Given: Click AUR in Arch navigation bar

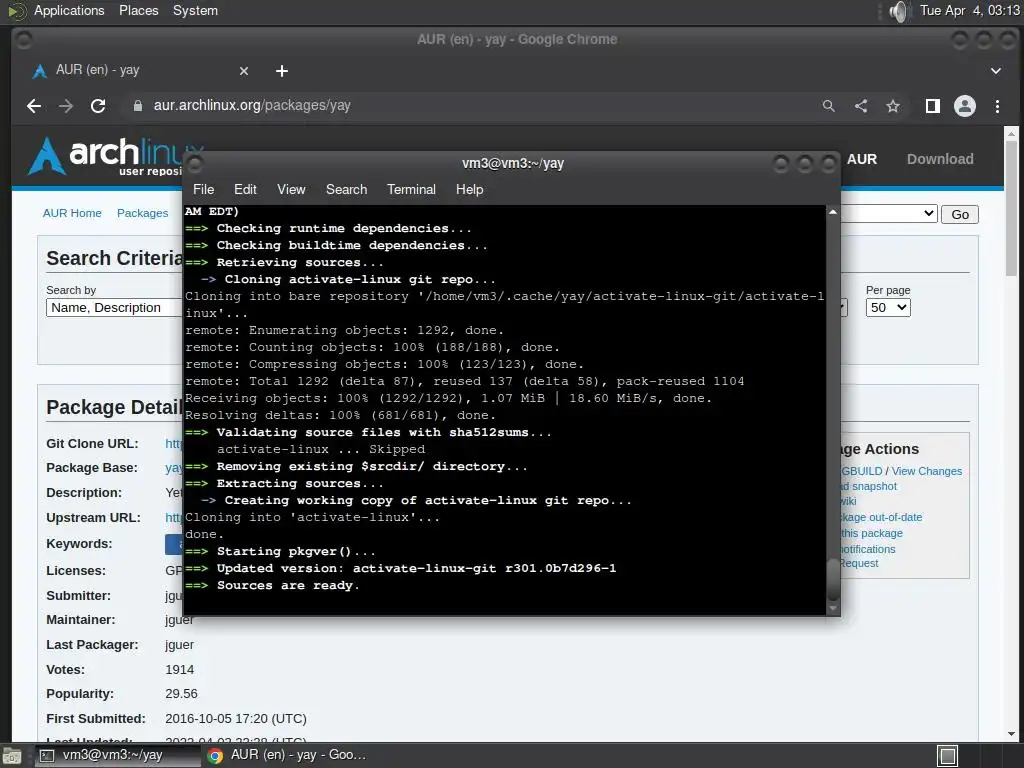Looking at the screenshot, I should (x=861, y=159).
